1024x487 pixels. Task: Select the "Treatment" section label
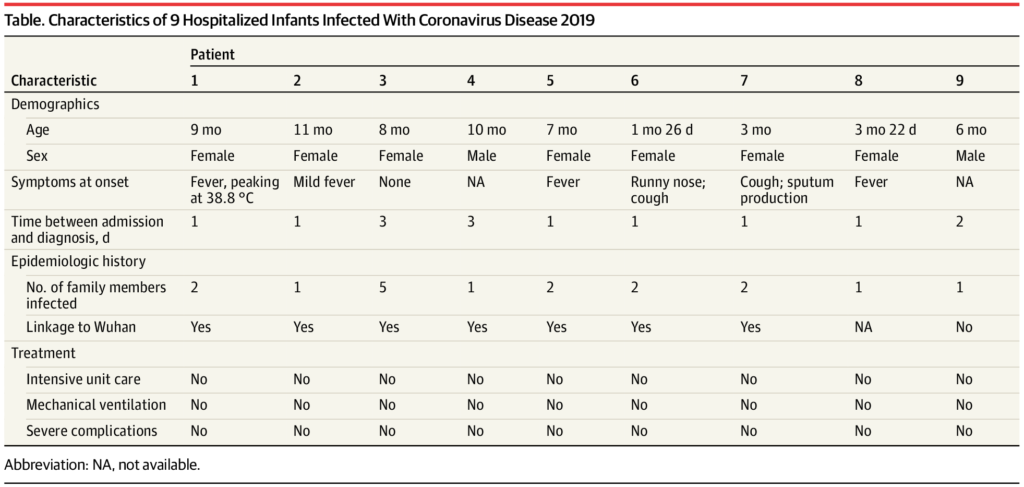(45, 353)
